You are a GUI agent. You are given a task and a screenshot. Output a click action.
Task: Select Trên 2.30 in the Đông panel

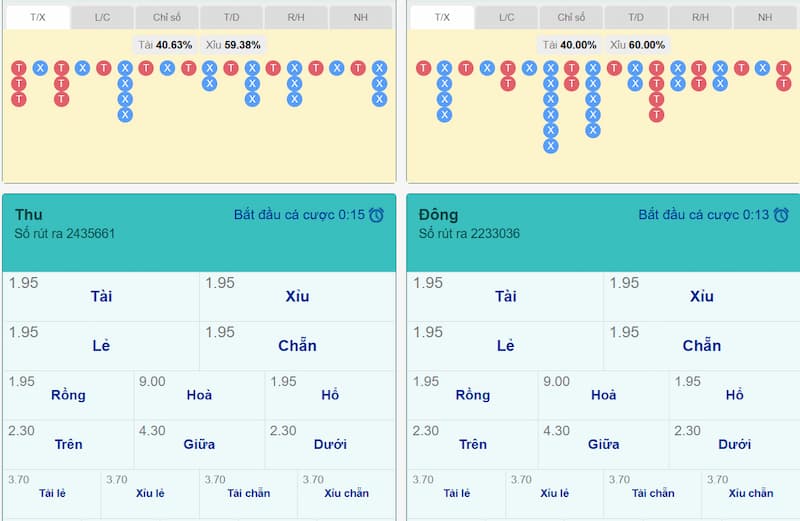(473, 444)
